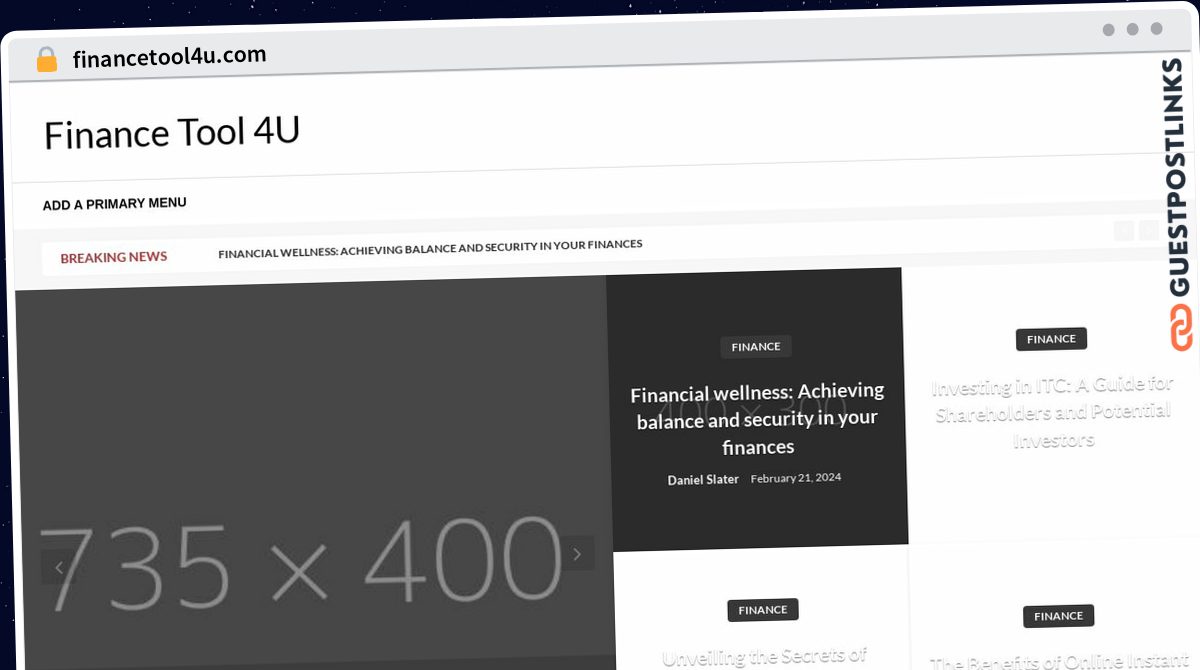Click the padlock icon beside the URL
1200x670 pixels.
tap(47, 59)
